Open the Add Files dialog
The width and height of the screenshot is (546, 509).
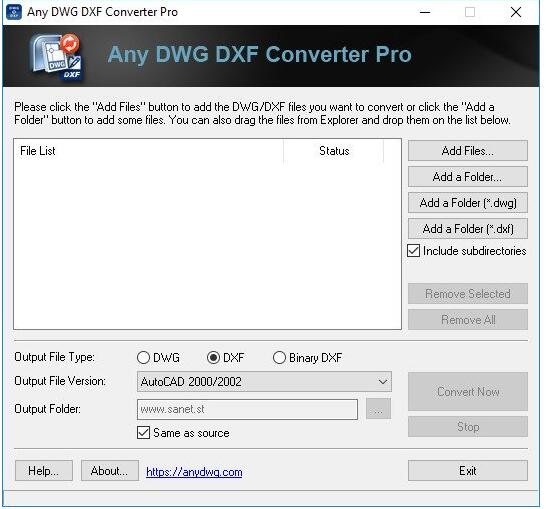pyautogui.click(x=468, y=151)
